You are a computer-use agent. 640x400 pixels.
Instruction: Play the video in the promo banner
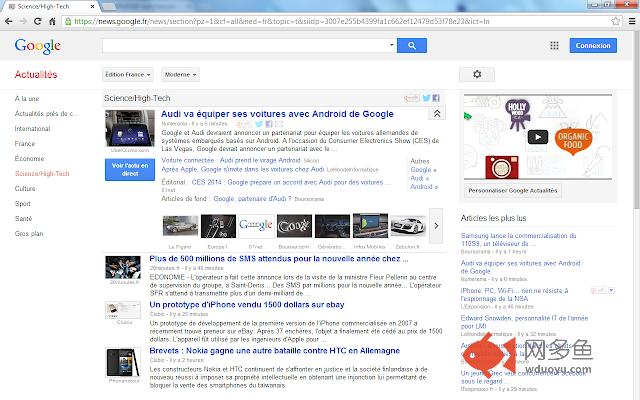click(x=538, y=137)
